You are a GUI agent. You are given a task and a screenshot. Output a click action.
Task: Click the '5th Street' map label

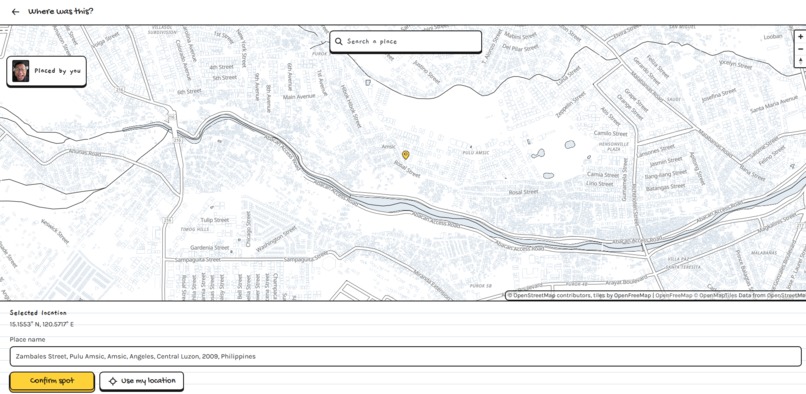pos(225,78)
